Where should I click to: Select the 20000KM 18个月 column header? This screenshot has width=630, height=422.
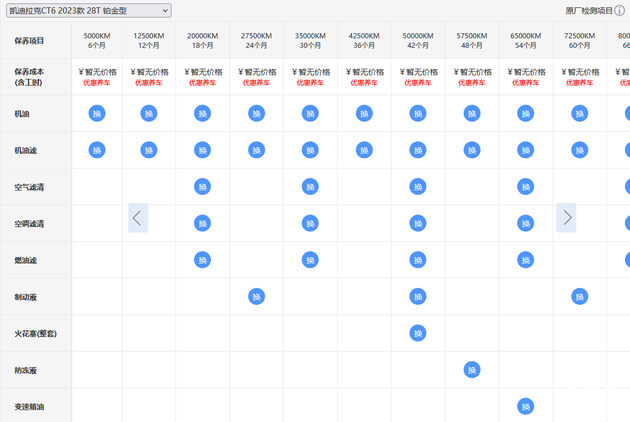[x=203, y=40]
